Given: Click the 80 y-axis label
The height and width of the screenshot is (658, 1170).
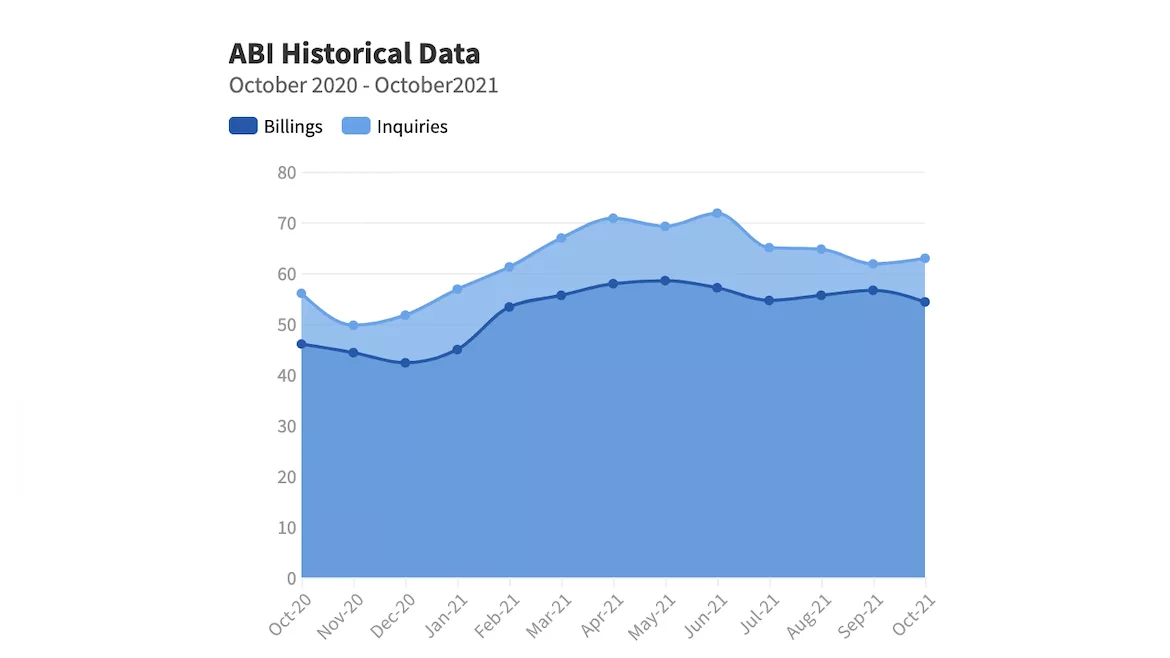Looking at the screenshot, I should click(287, 173).
